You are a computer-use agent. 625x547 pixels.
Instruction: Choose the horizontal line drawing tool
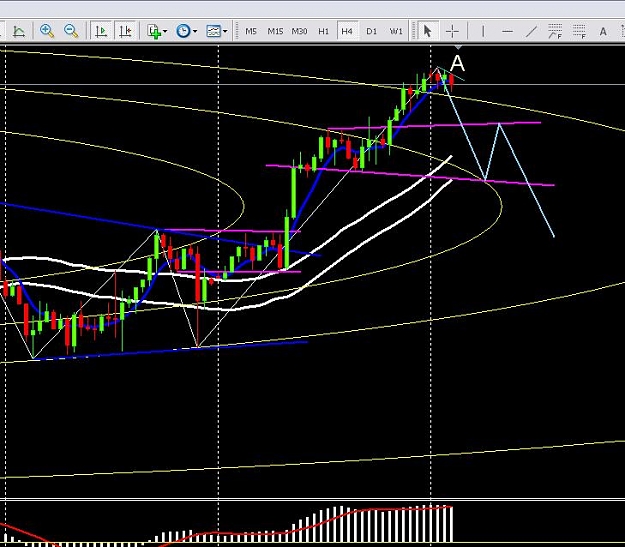(x=507, y=31)
